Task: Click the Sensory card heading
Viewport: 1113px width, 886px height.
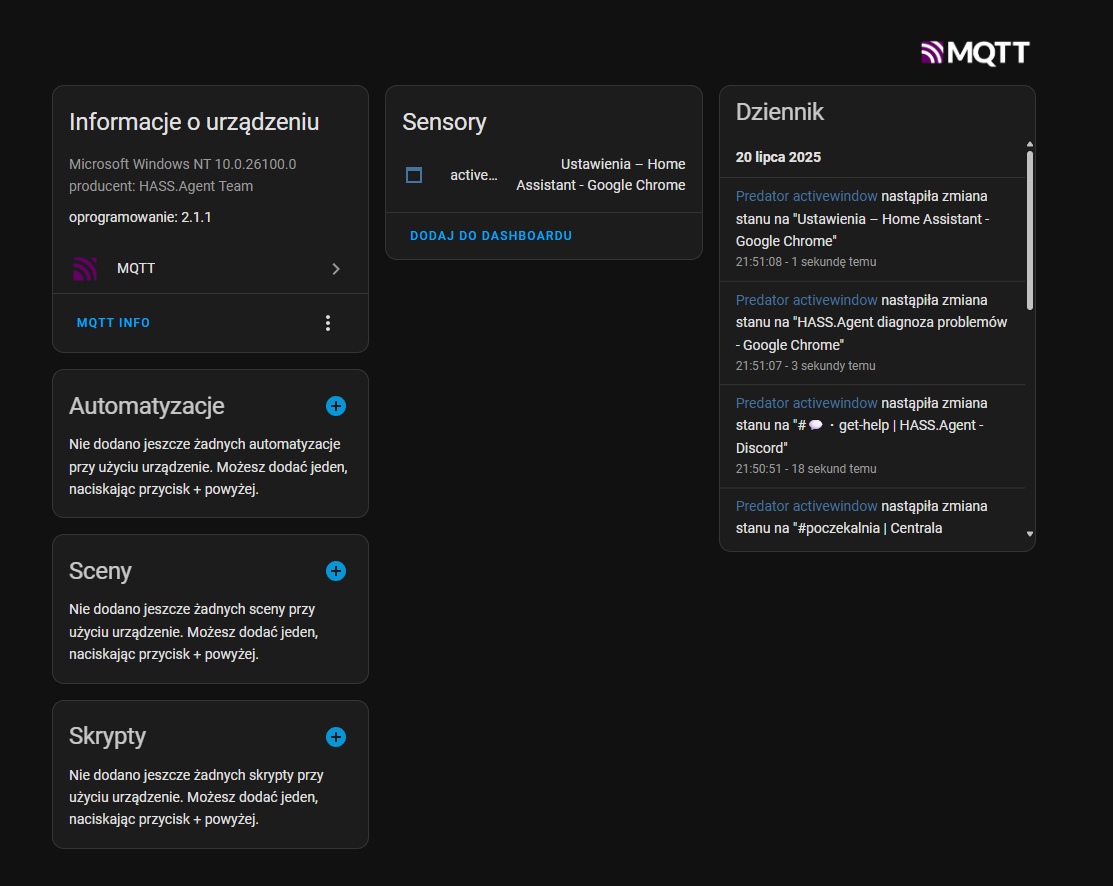Action: 444,122
